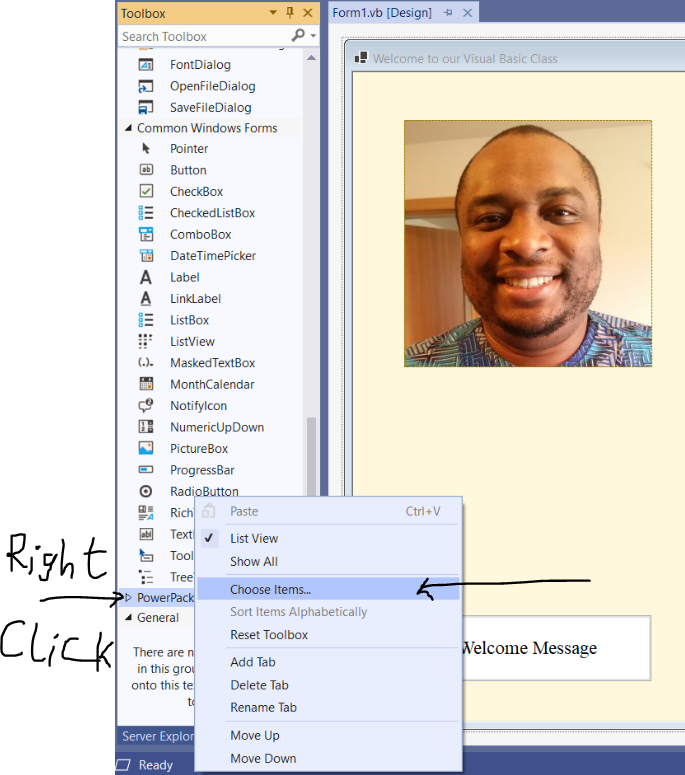Screen dimensions: 685x775
Task: Click the CheckBox control icon
Action: tap(146, 191)
